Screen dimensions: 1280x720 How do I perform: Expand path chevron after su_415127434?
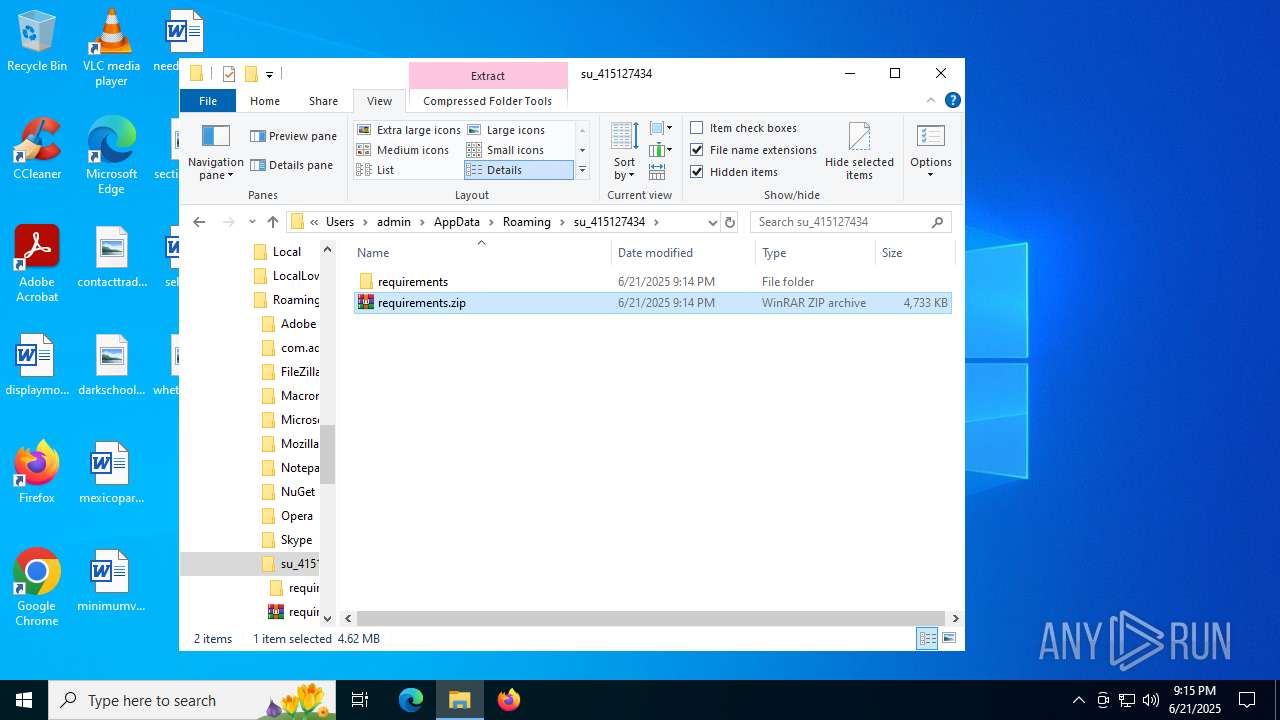(x=656, y=222)
